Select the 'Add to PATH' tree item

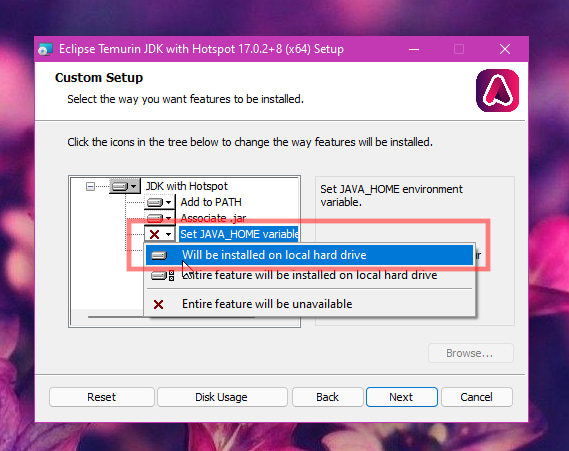click(x=211, y=202)
